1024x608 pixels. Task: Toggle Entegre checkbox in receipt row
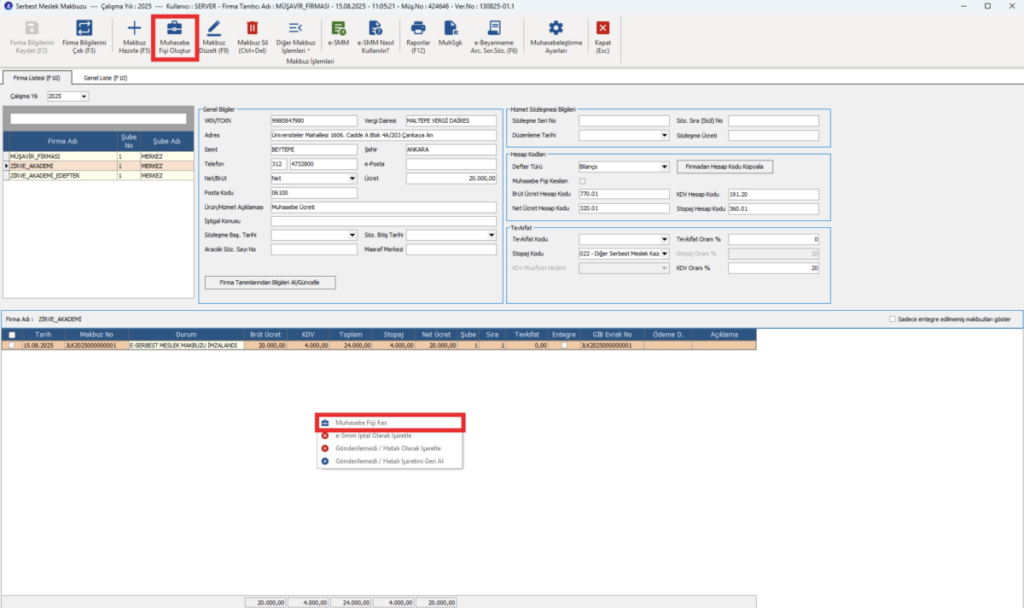[564, 345]
